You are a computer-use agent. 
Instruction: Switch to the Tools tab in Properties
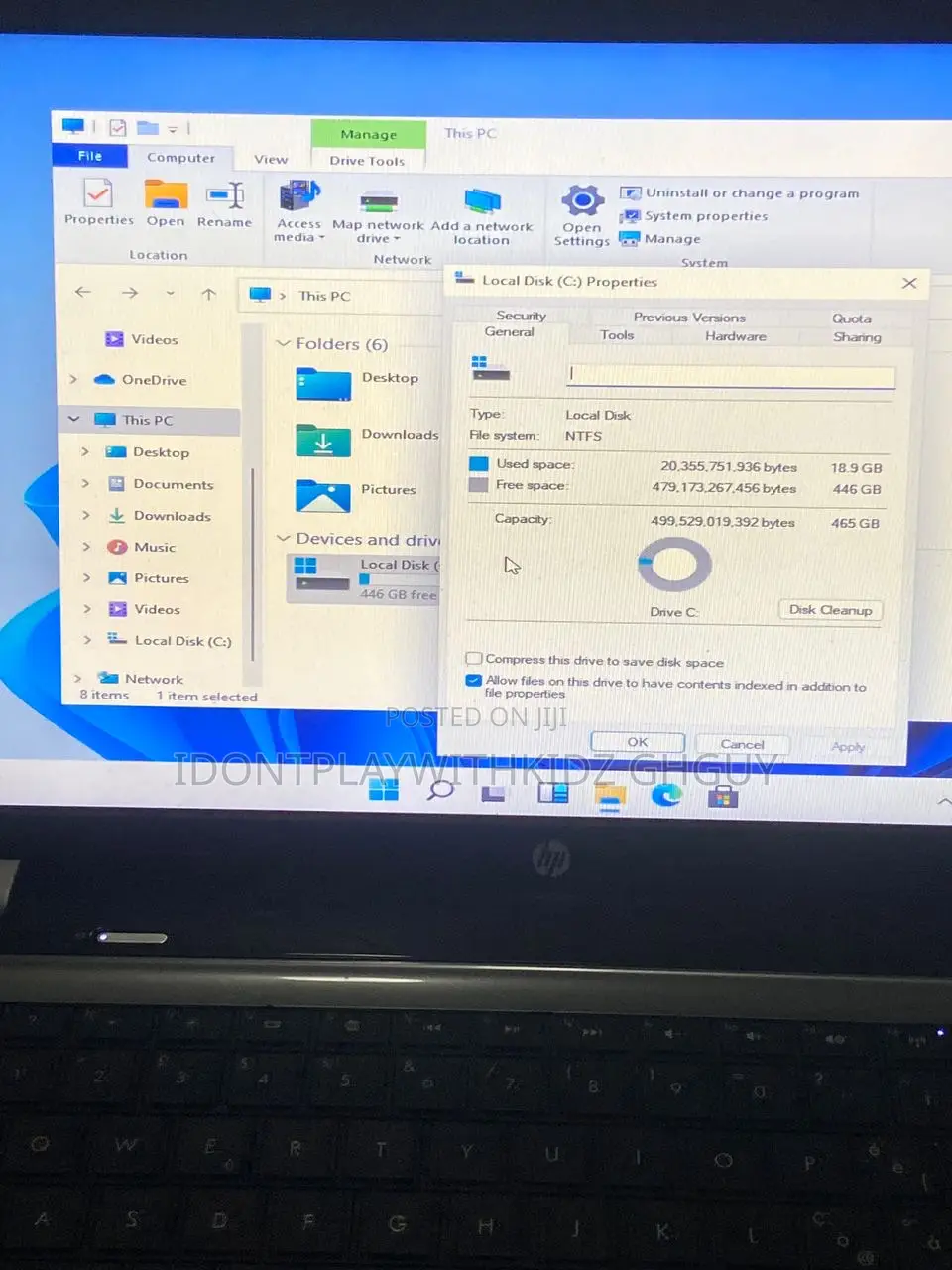(617, 335)
